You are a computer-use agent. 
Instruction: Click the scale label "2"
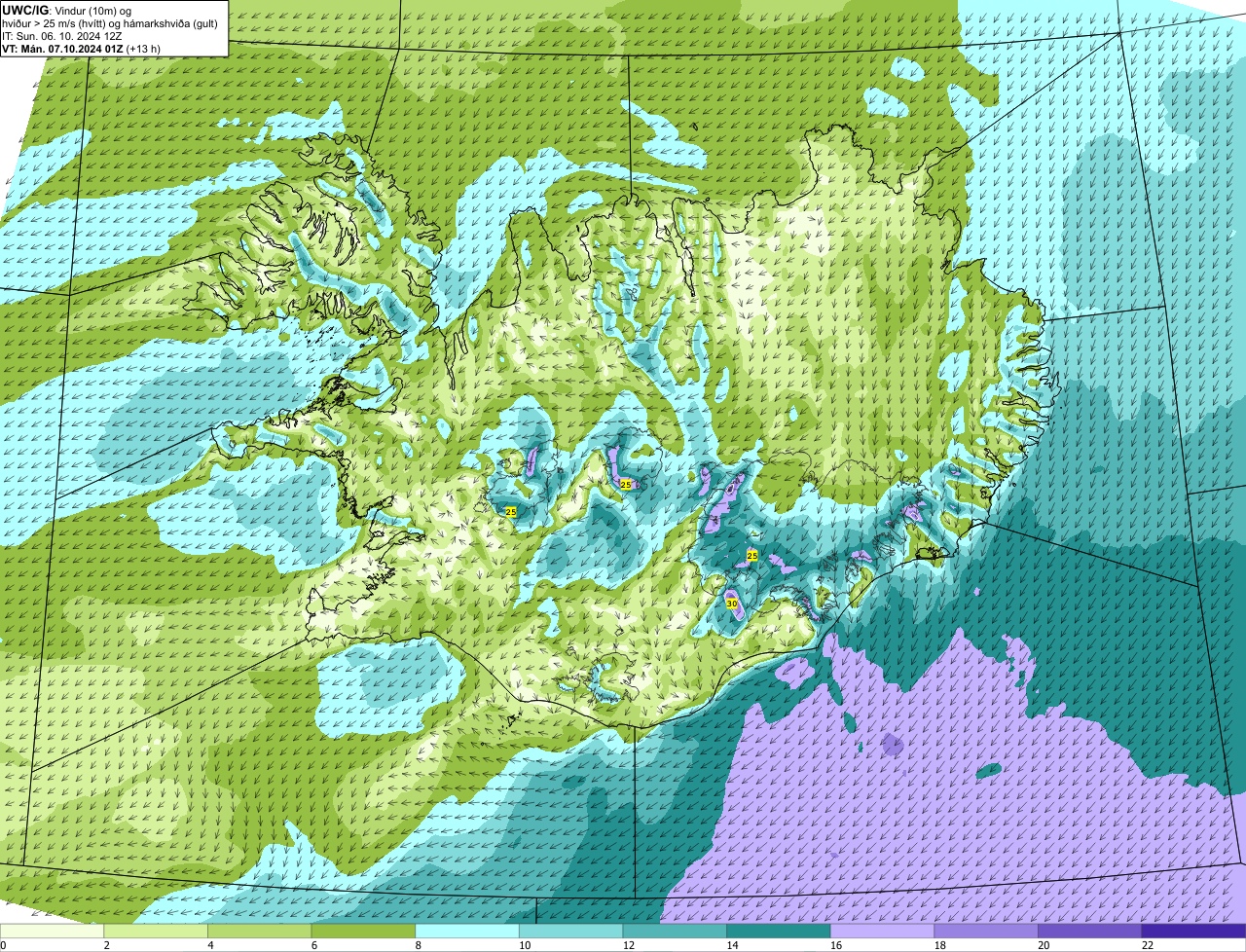point(106,945)
